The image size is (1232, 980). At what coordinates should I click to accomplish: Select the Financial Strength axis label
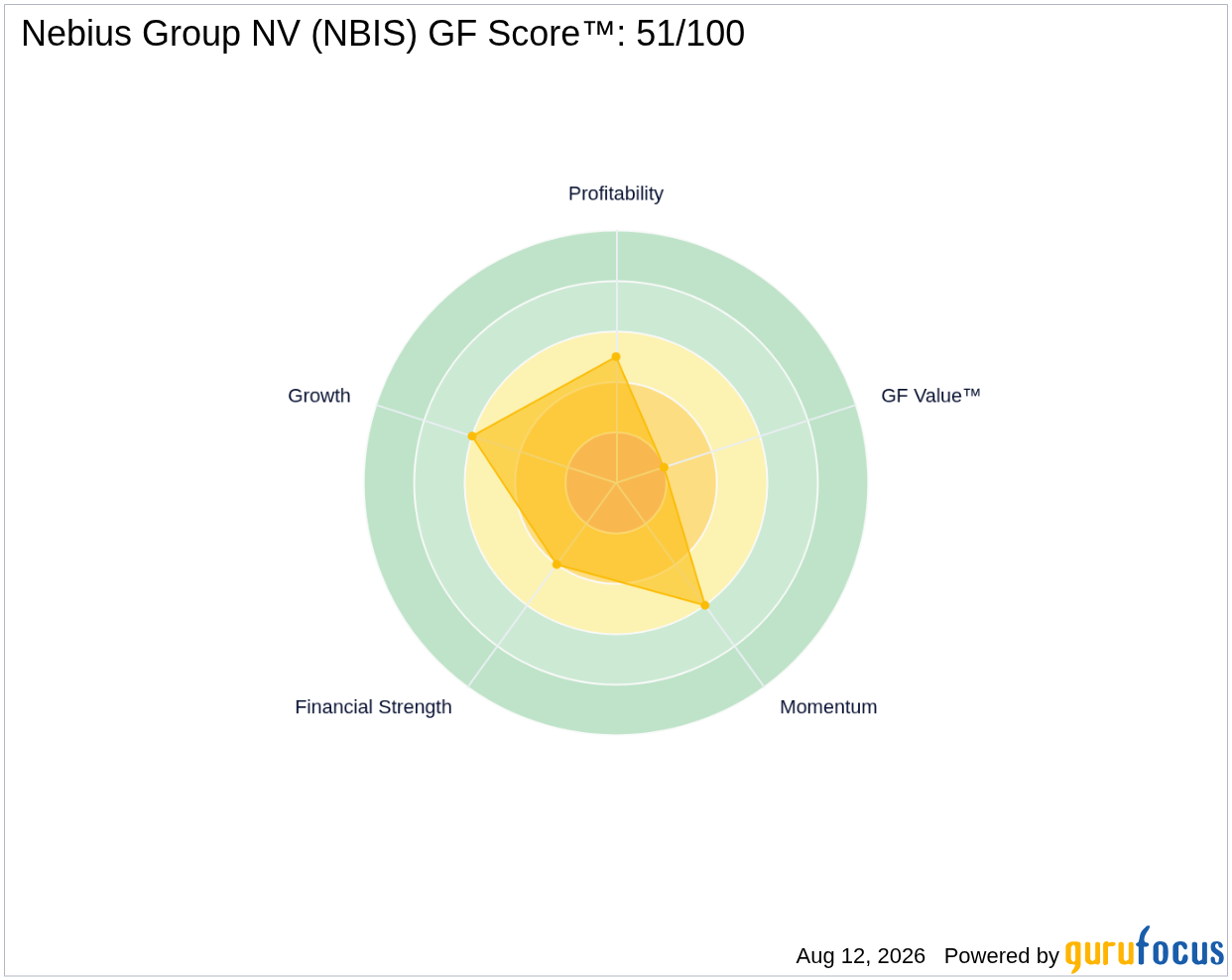373,707
